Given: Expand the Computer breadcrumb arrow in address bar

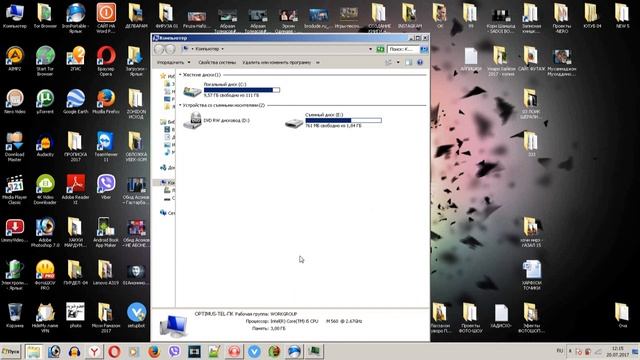Looking at the screenshot, I should (x=222, y=49).
